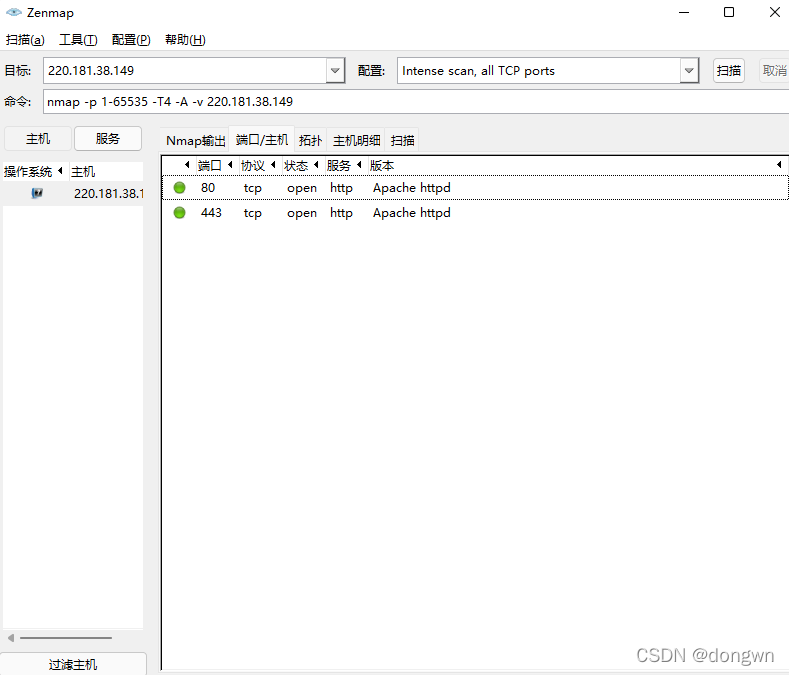Image resolution: width=789 pixels, height=675 pixels.
Task: Switch to the 拓扑 tab
Action: [310, 140]
